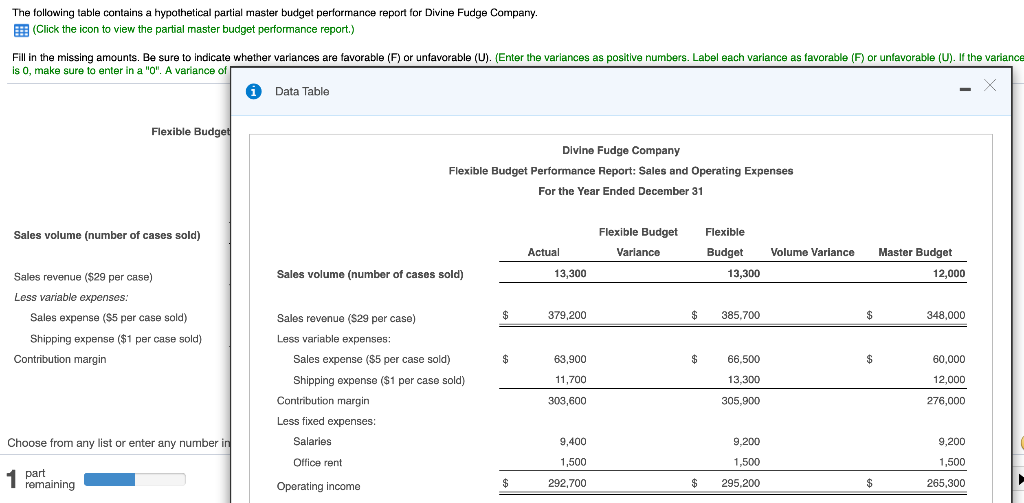Open the data table grid icon
Image resolution: width=1024 pixels, height=503 pixels.
coord(20,30)
